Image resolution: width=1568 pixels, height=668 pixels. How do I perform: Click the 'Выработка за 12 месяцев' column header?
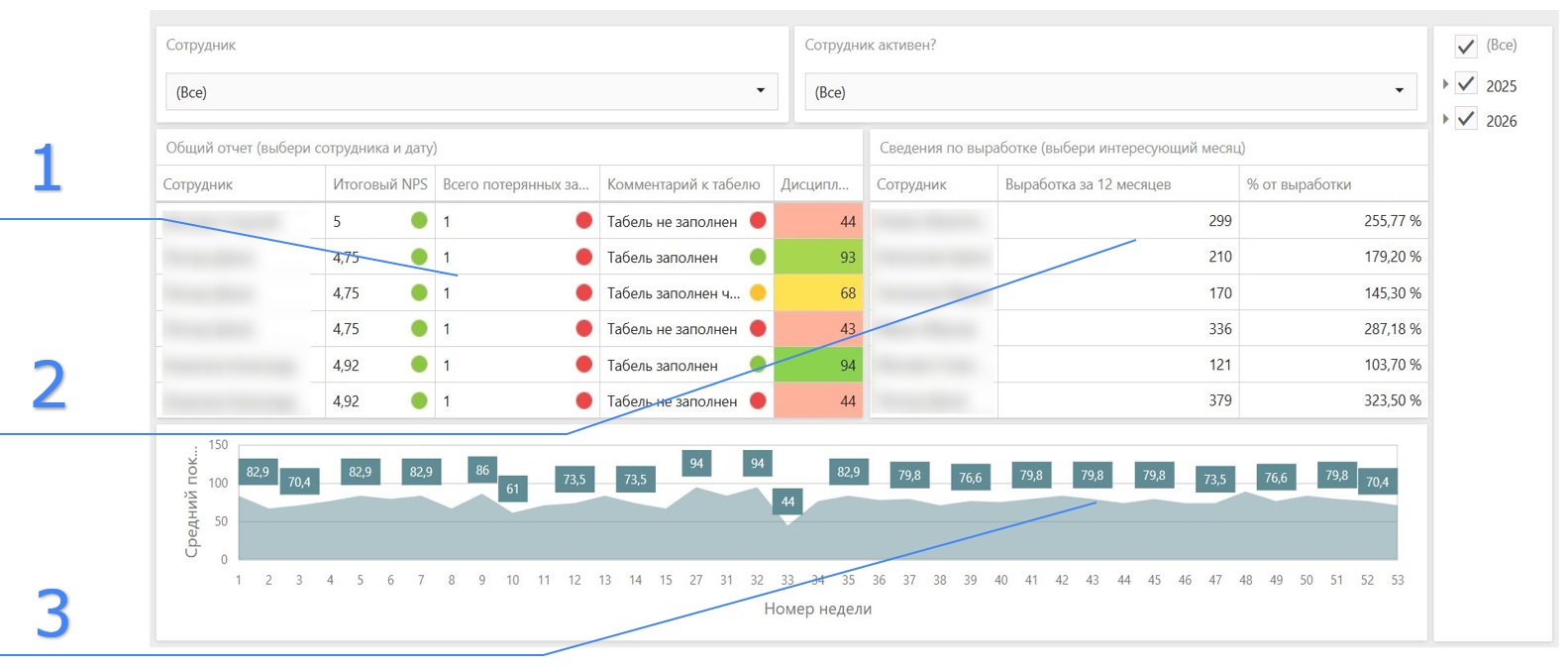click(x=1088, y=184)
